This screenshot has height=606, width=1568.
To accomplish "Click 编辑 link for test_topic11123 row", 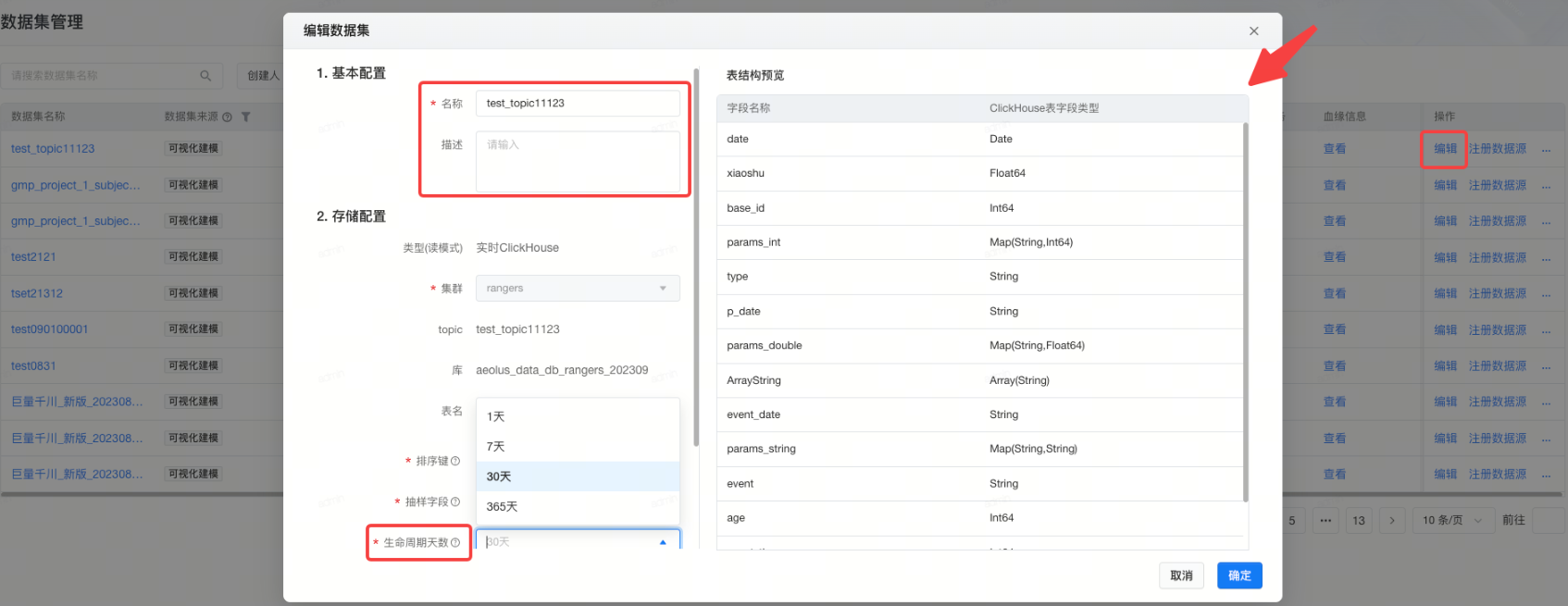I will (x=1445, y=149).
